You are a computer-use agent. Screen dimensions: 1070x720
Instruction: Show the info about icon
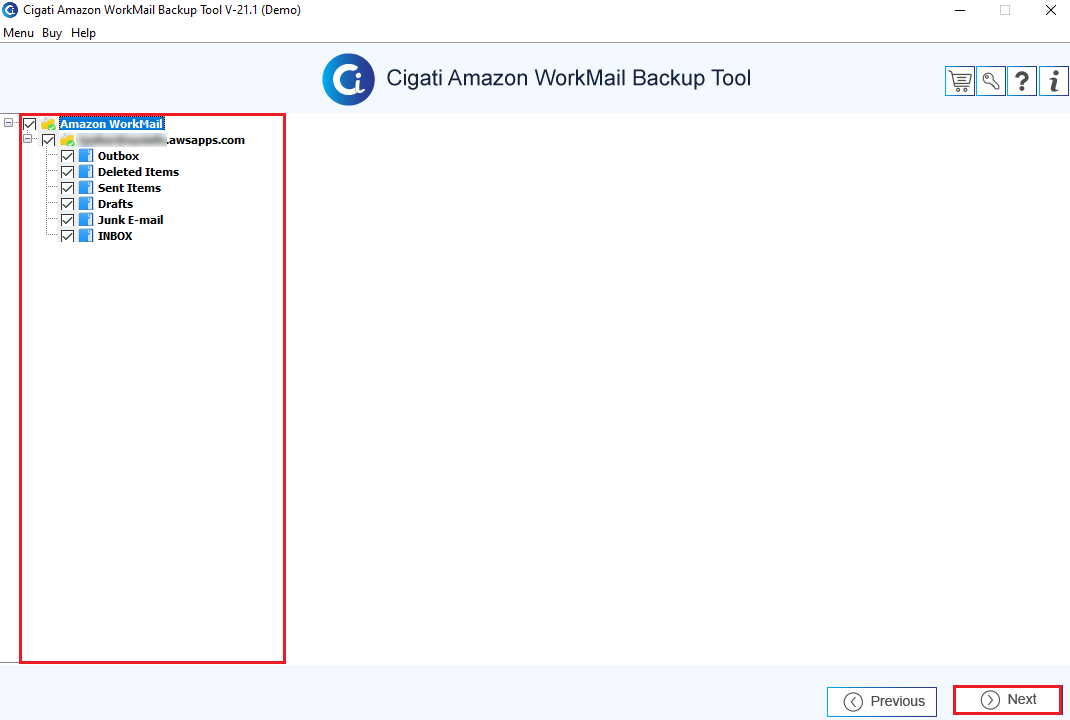(x=1054, y=81)
